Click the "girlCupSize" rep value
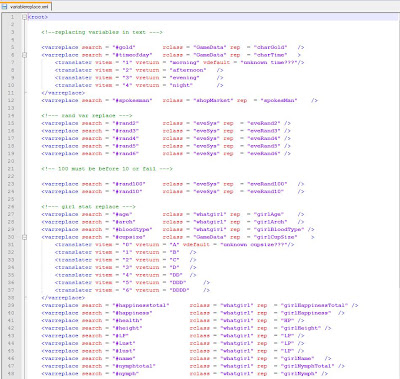This screenshot has height=379, width=400. pos(275,237)
